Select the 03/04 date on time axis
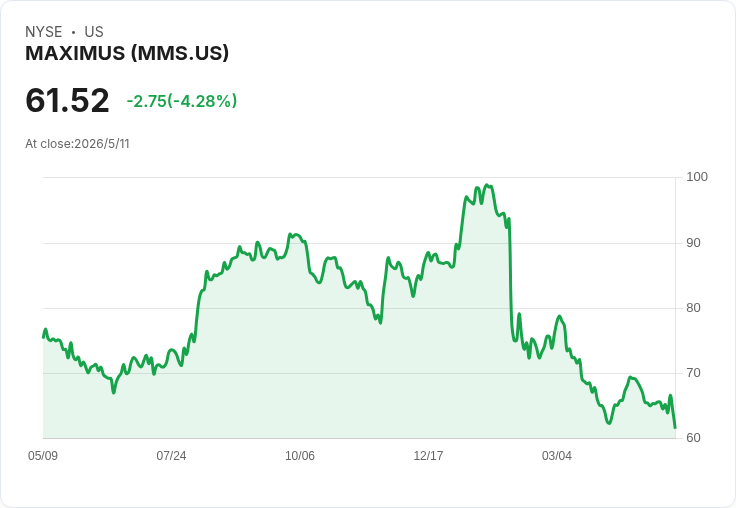Viewport: 736px width, 508px height. (x=557, y=456)
